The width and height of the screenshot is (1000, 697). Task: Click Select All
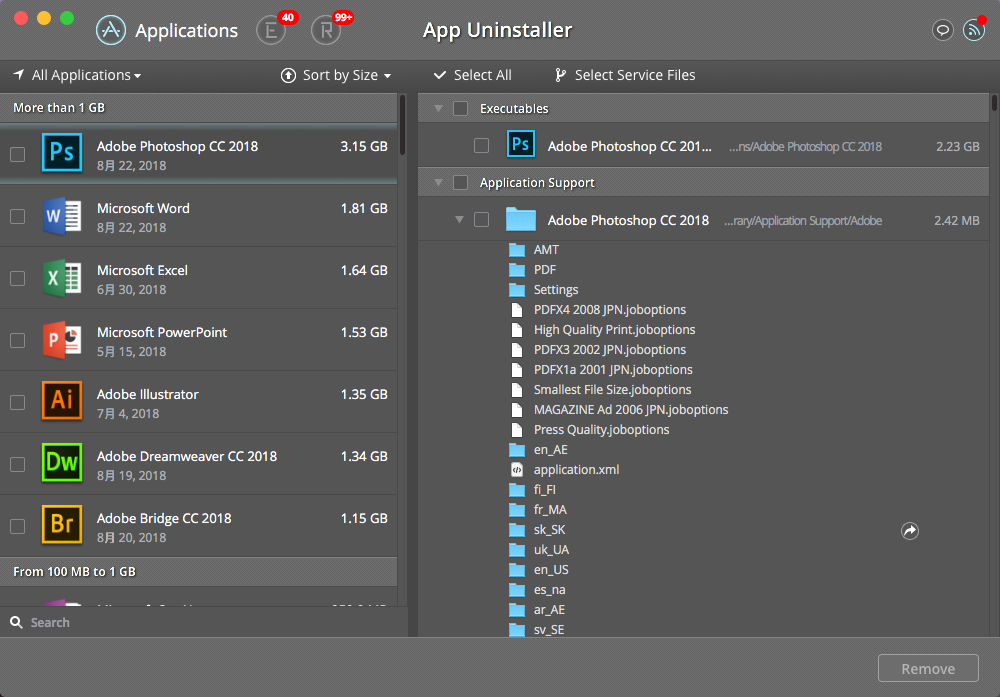[473, 75]
